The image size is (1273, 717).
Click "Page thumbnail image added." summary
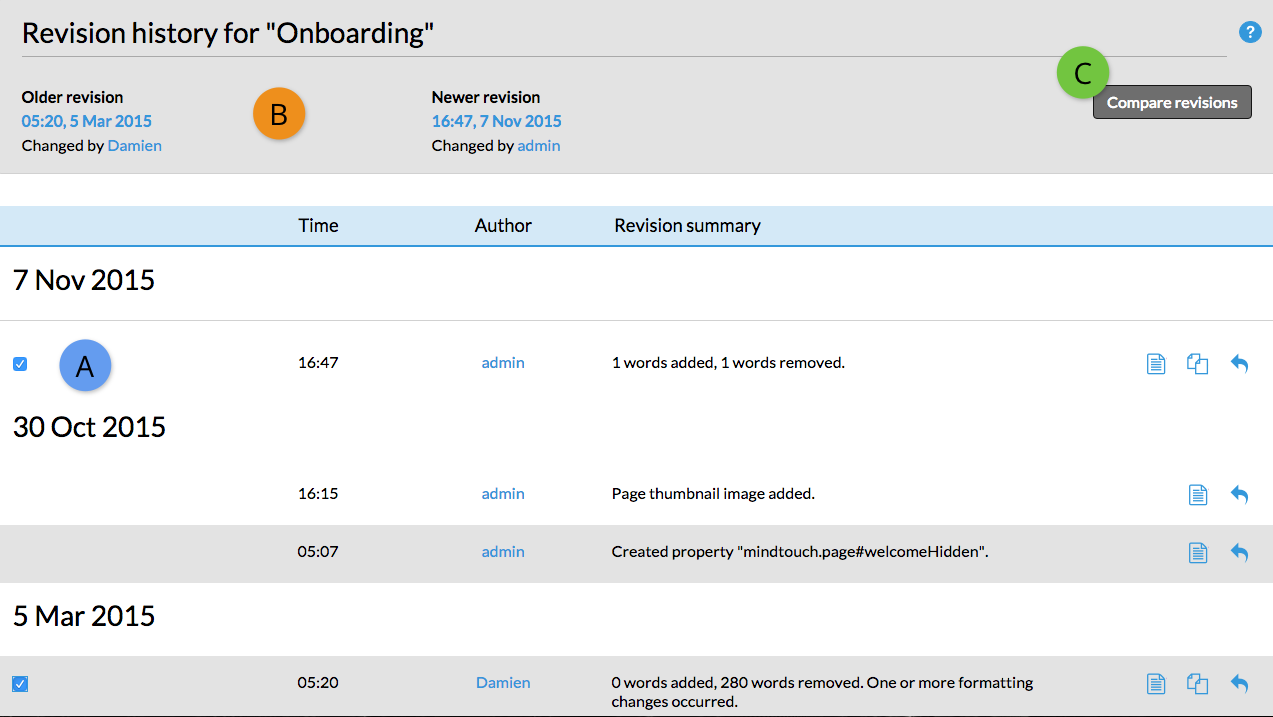[713, 493]
